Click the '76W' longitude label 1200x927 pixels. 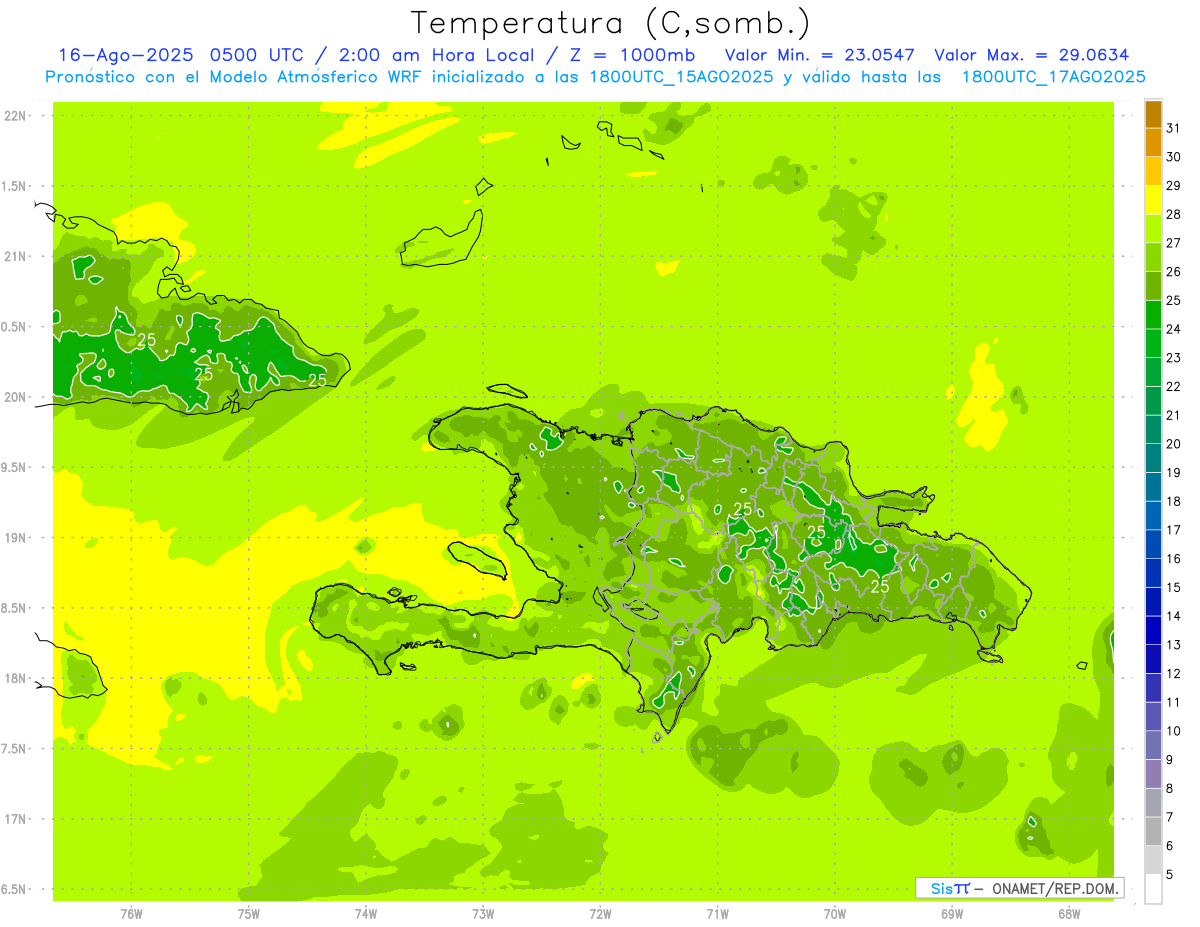[x=131, y=914]
